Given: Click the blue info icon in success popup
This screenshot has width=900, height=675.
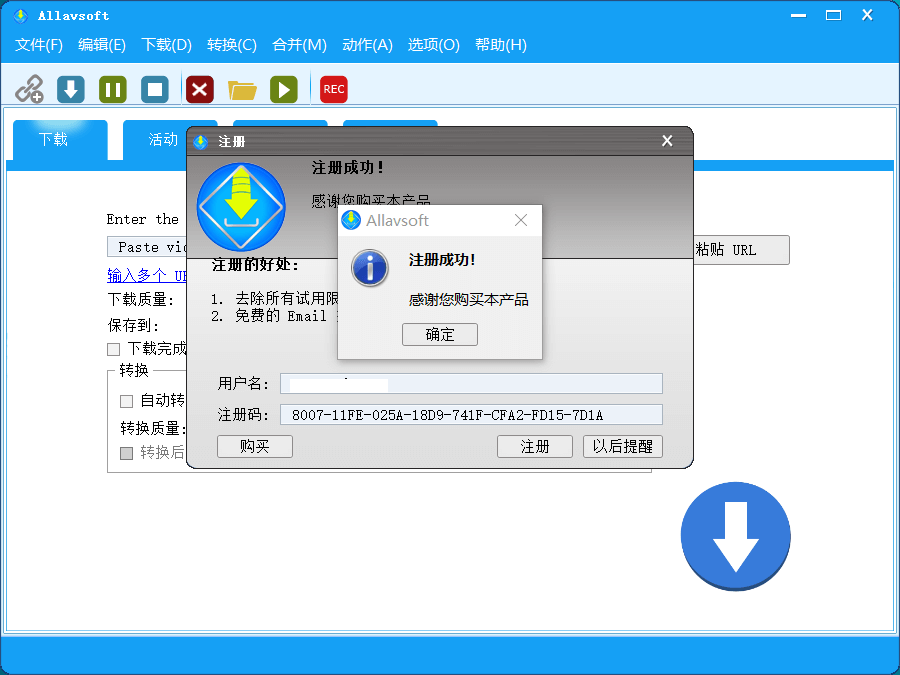Looking at the screenshot, I should (369, 268).
